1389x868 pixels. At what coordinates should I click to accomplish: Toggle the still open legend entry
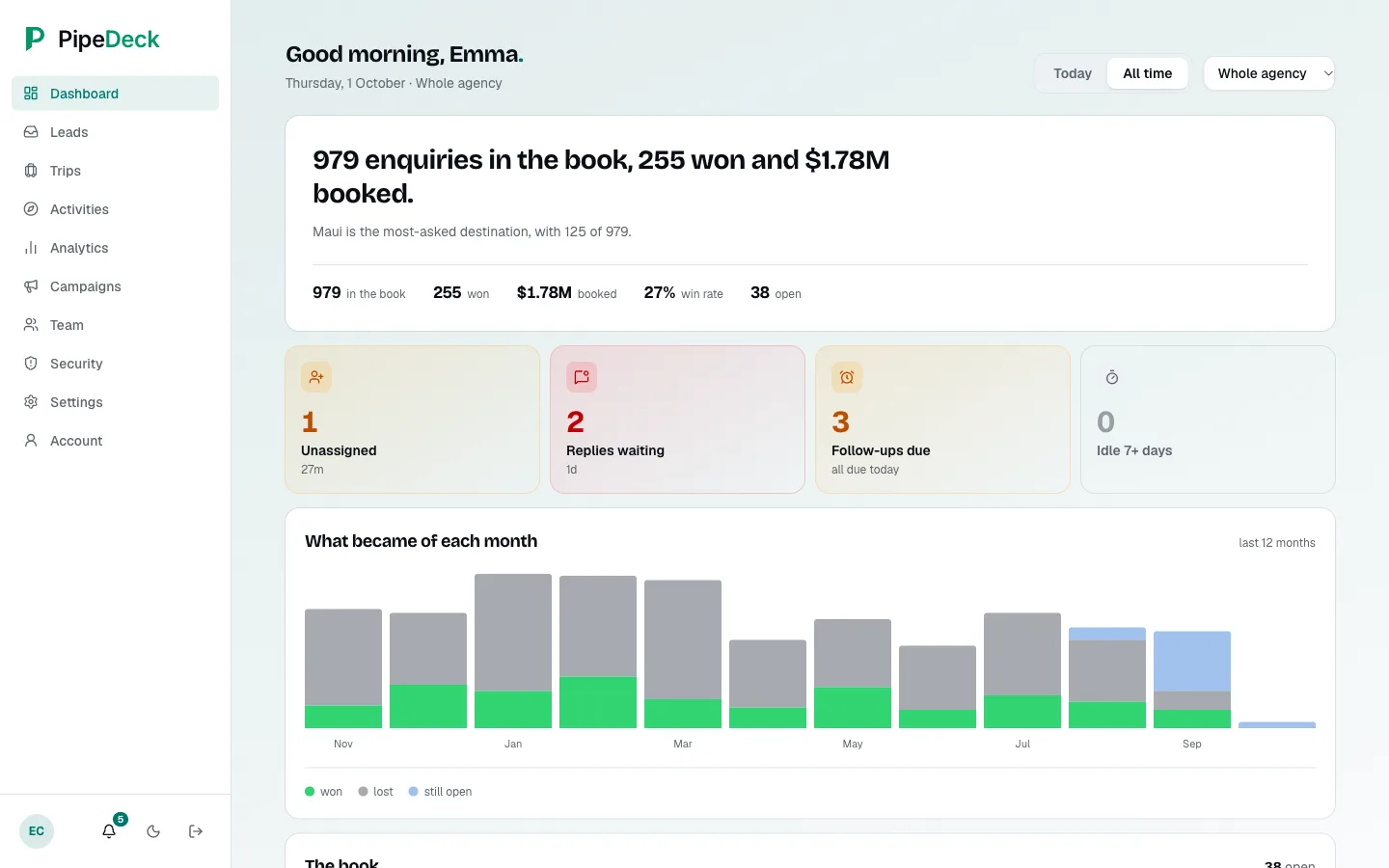pyautogui.click(x=440, y=792)
